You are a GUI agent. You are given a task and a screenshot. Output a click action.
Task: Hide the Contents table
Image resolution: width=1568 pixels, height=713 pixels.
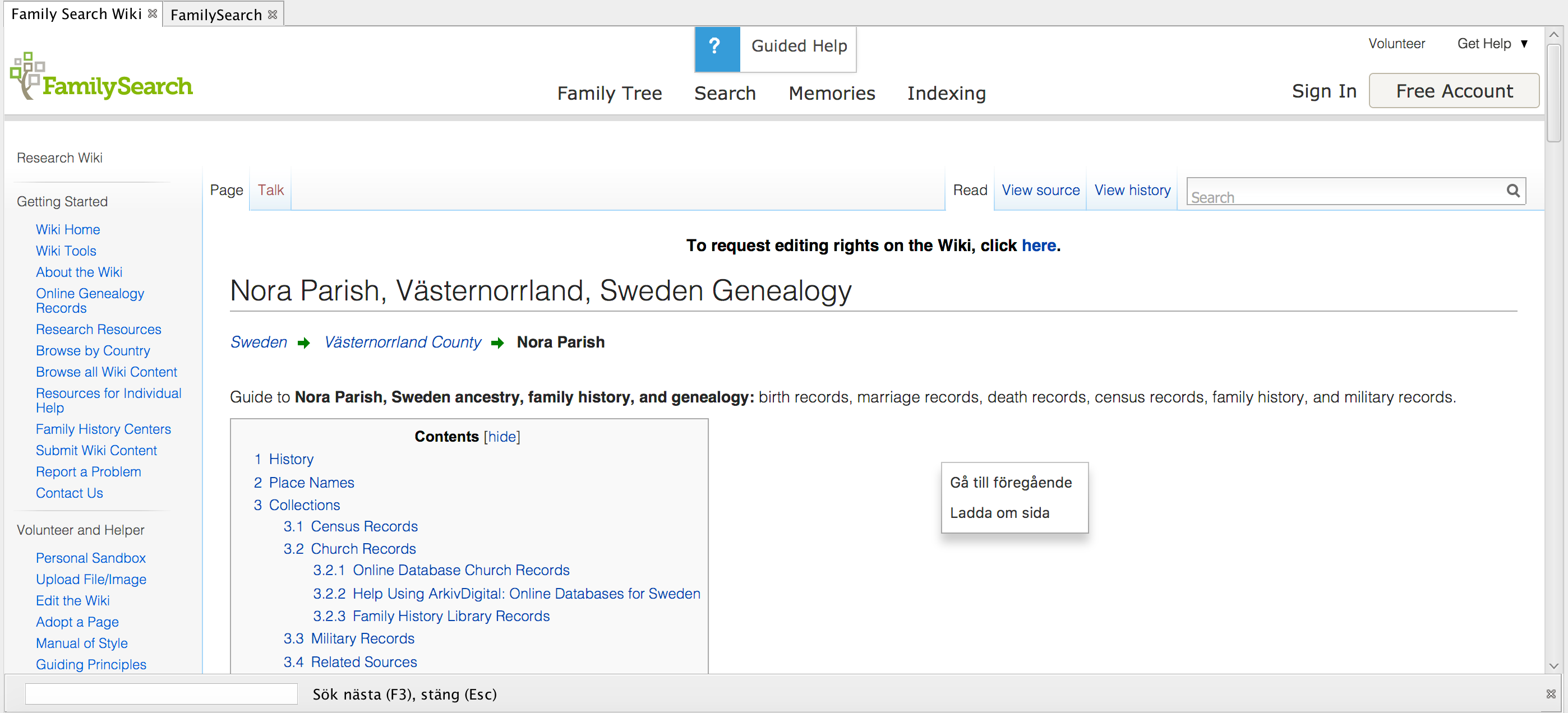[501, 437]
